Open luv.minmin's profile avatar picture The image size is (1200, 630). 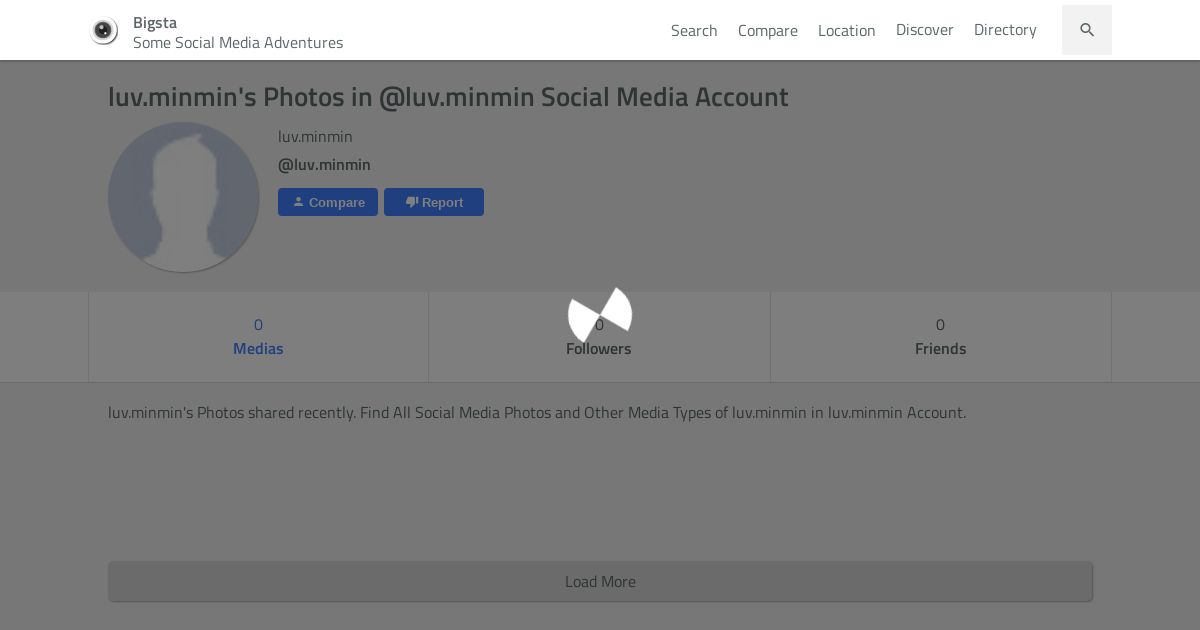pyautogui.click(x=184, y=197)
